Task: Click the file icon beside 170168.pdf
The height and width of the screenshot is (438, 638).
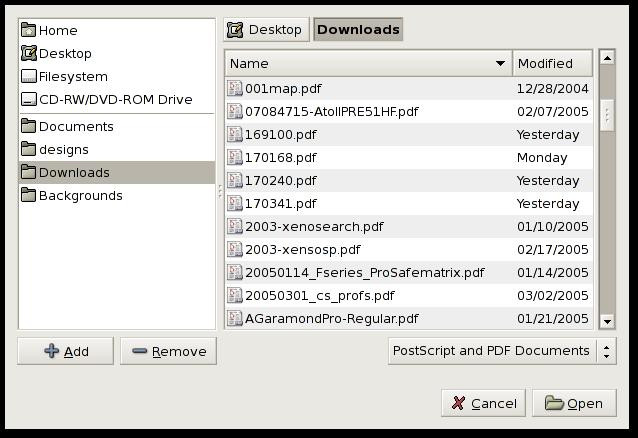Action: point(235,157)
